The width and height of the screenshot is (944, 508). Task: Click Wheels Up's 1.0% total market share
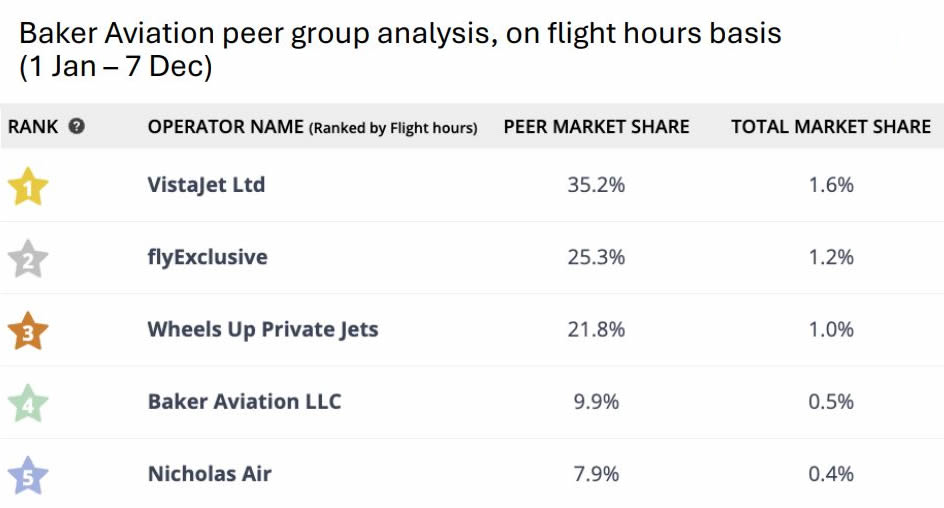click(831, 329)
